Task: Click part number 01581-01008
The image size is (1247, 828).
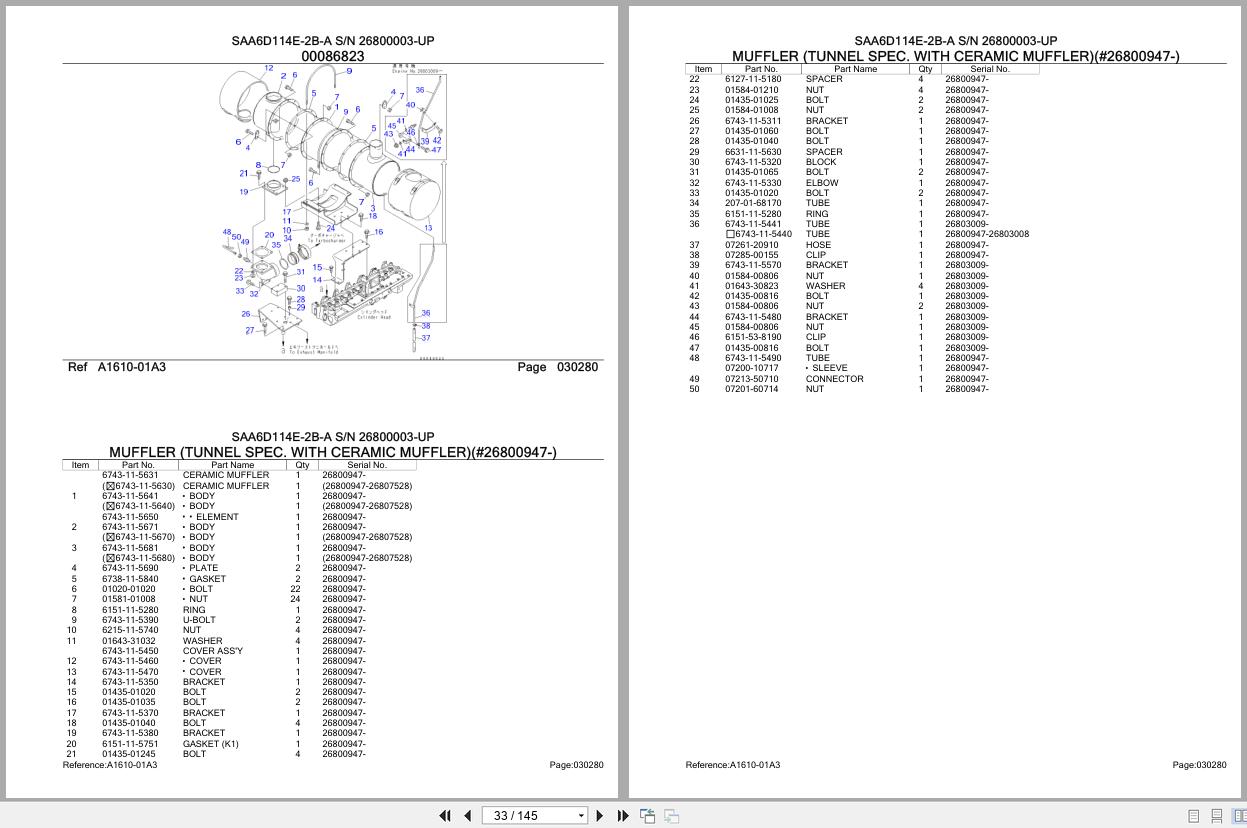Action: click(129, 599)
